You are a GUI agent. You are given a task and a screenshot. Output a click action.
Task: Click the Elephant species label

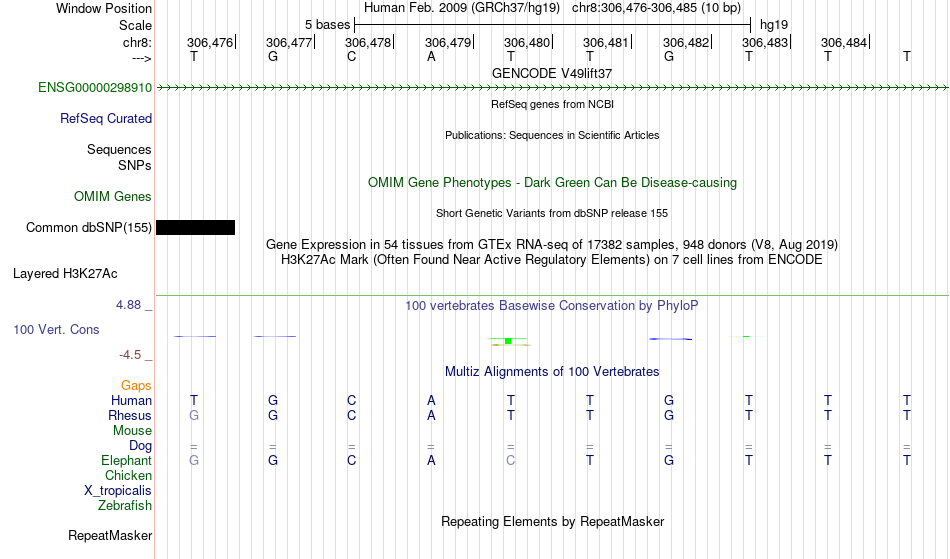127,461
